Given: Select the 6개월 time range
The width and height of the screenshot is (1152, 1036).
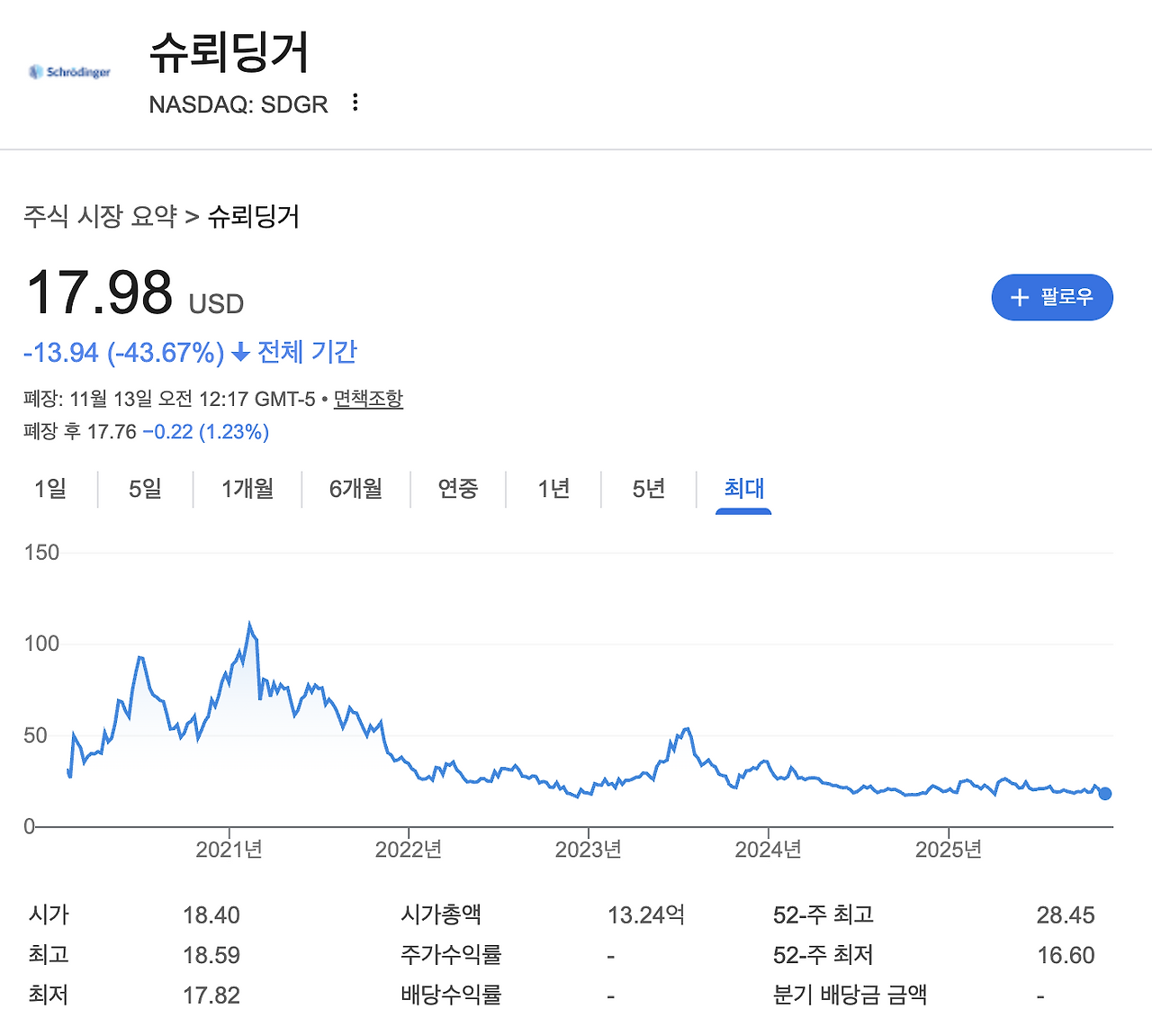Looking at the screenshot, I should pos(355,489).
